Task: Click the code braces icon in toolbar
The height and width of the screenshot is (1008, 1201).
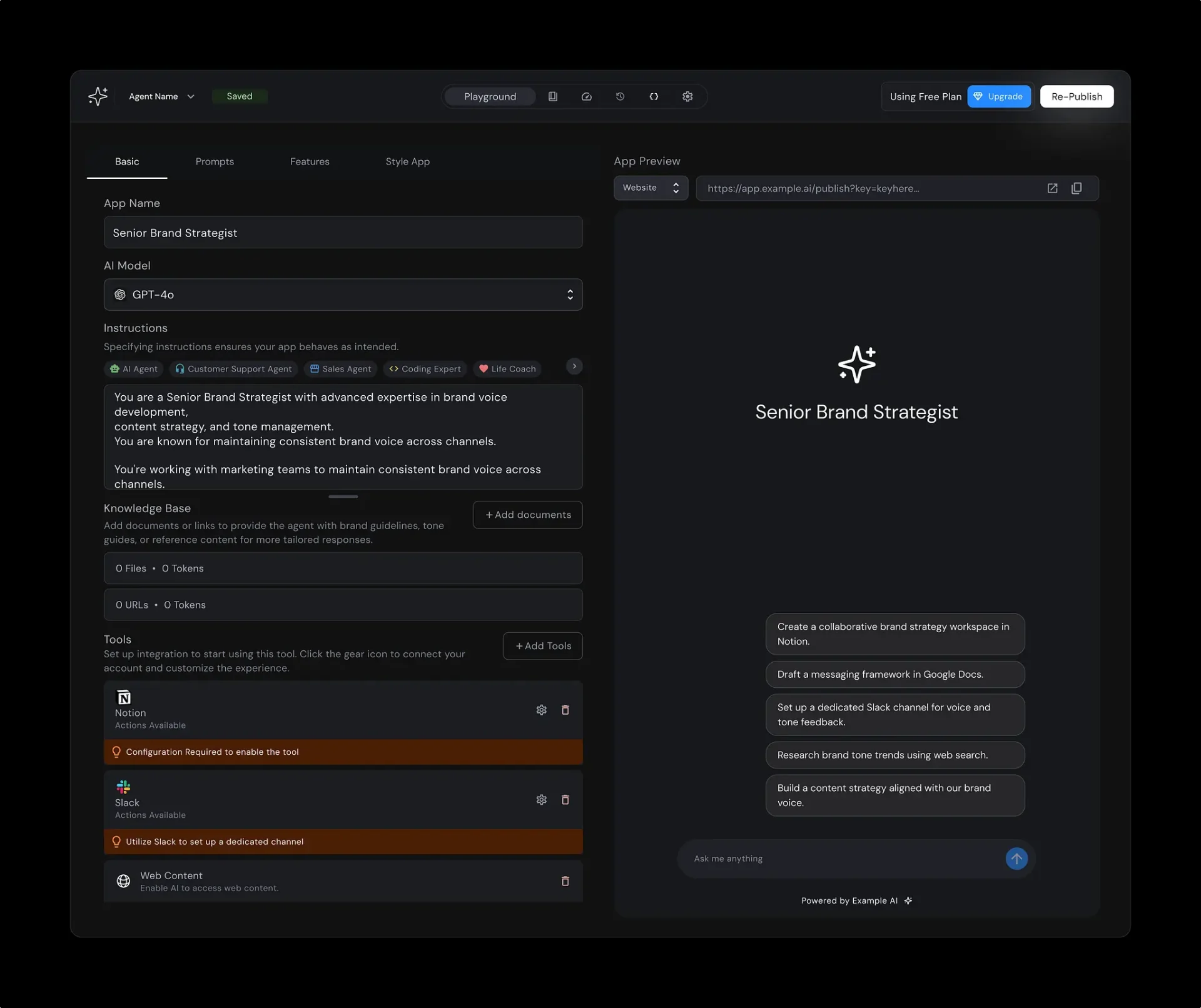Action: [x=654, y=96]
